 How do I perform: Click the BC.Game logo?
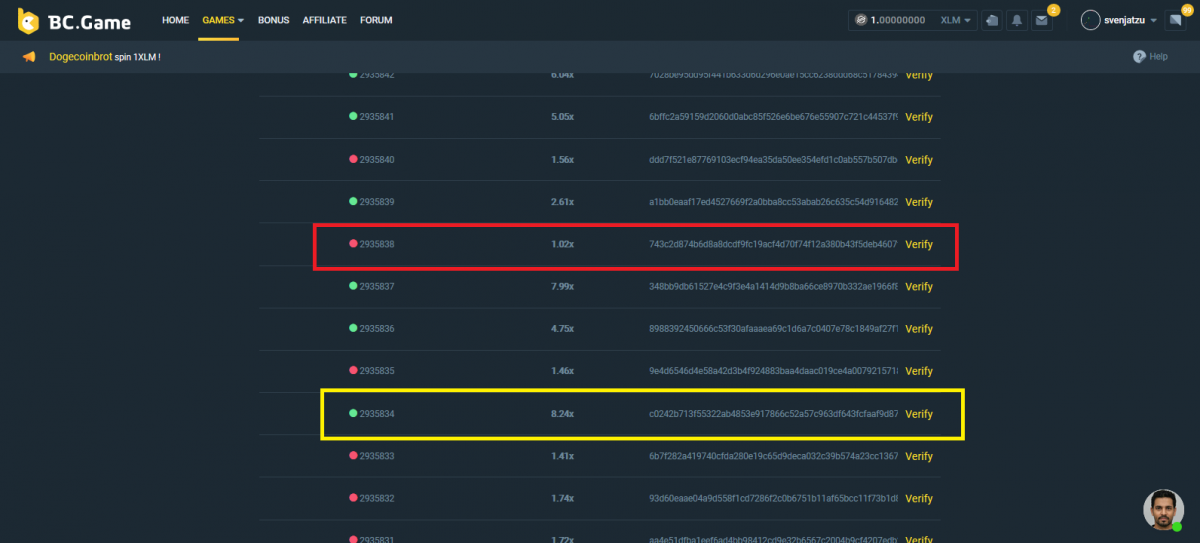tap(76, 20)
